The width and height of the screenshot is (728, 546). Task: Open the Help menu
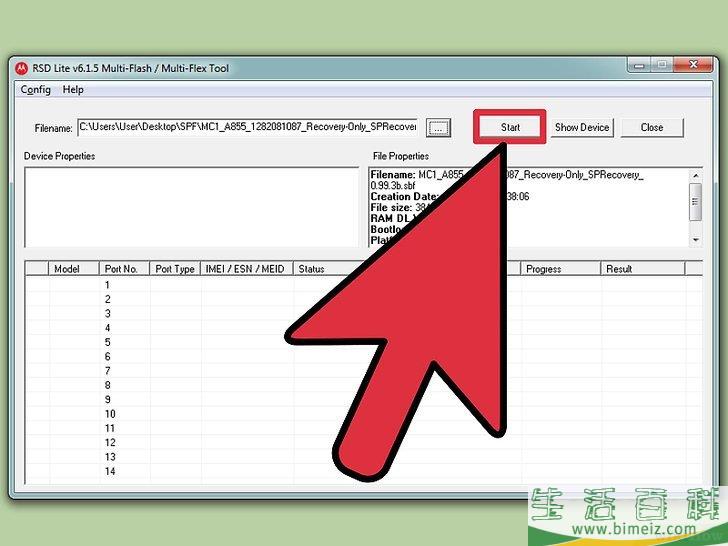(x=73, y=90)
